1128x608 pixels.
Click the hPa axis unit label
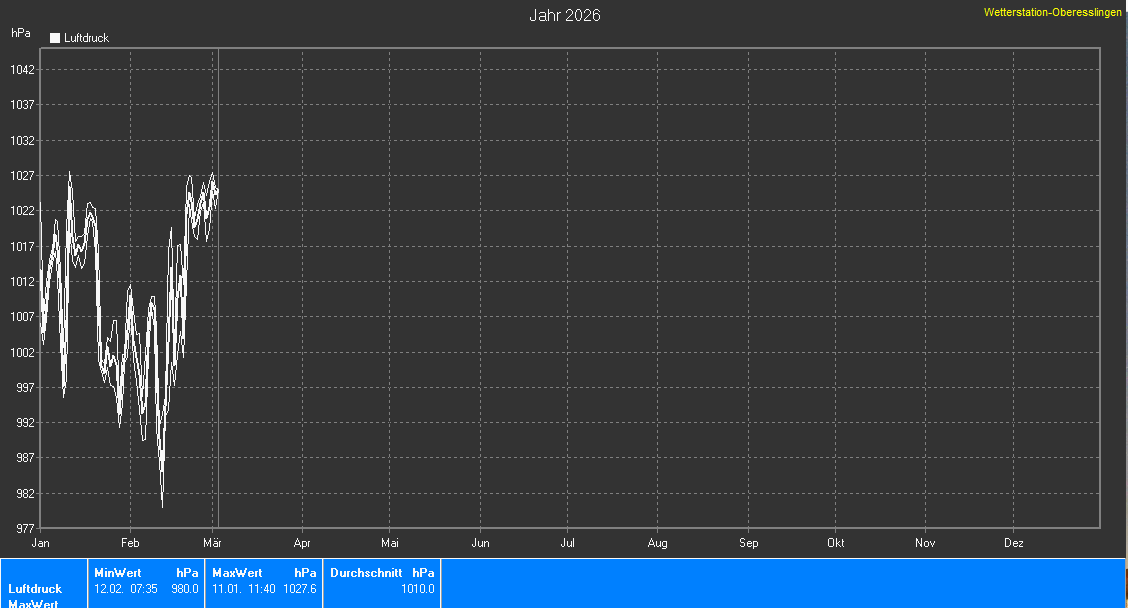click(x=21, y=33)
